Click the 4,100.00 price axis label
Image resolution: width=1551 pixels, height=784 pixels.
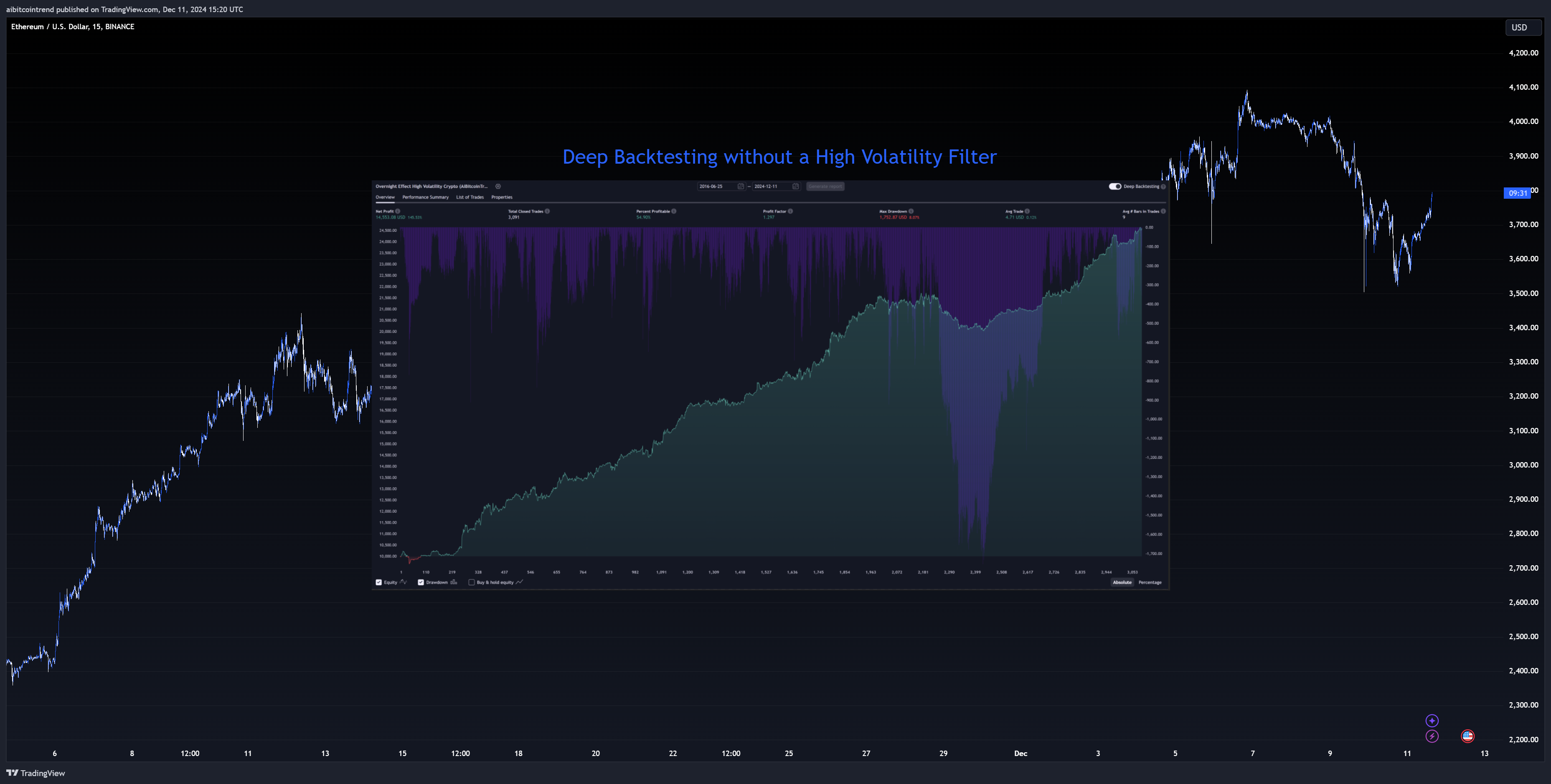pyautogui.click(x=1523, y=87)
